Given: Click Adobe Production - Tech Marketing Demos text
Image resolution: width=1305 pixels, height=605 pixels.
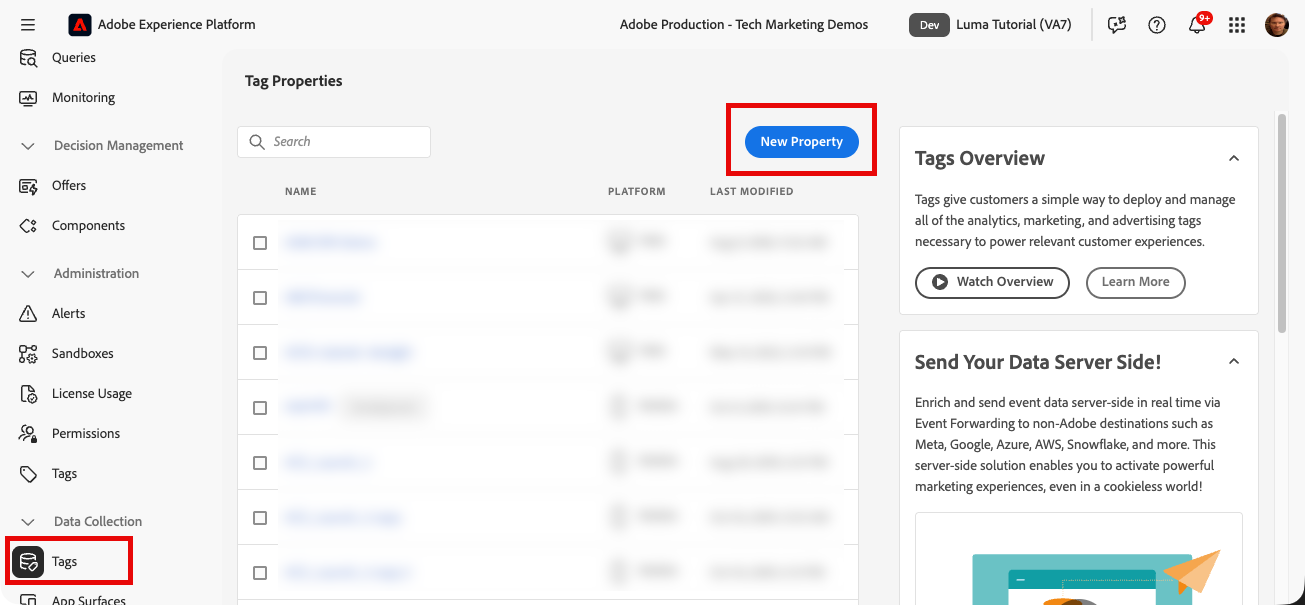Looking at the screenshot, I should [744, 25].
